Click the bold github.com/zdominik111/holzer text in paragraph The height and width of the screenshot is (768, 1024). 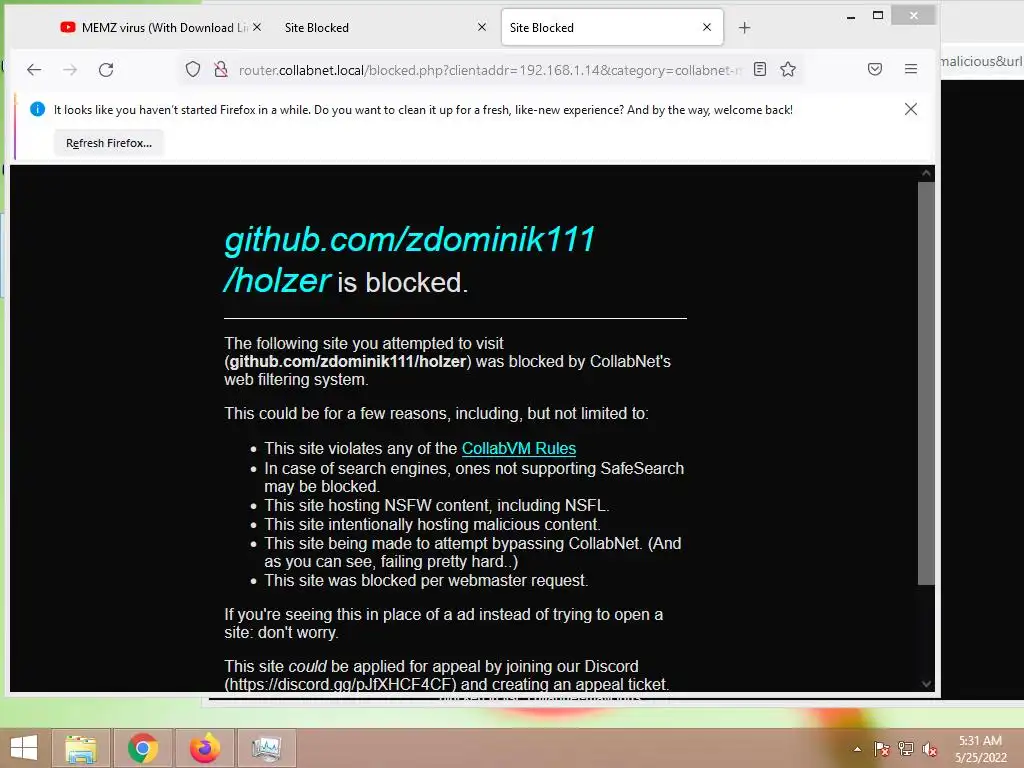(x=347, y=362)
